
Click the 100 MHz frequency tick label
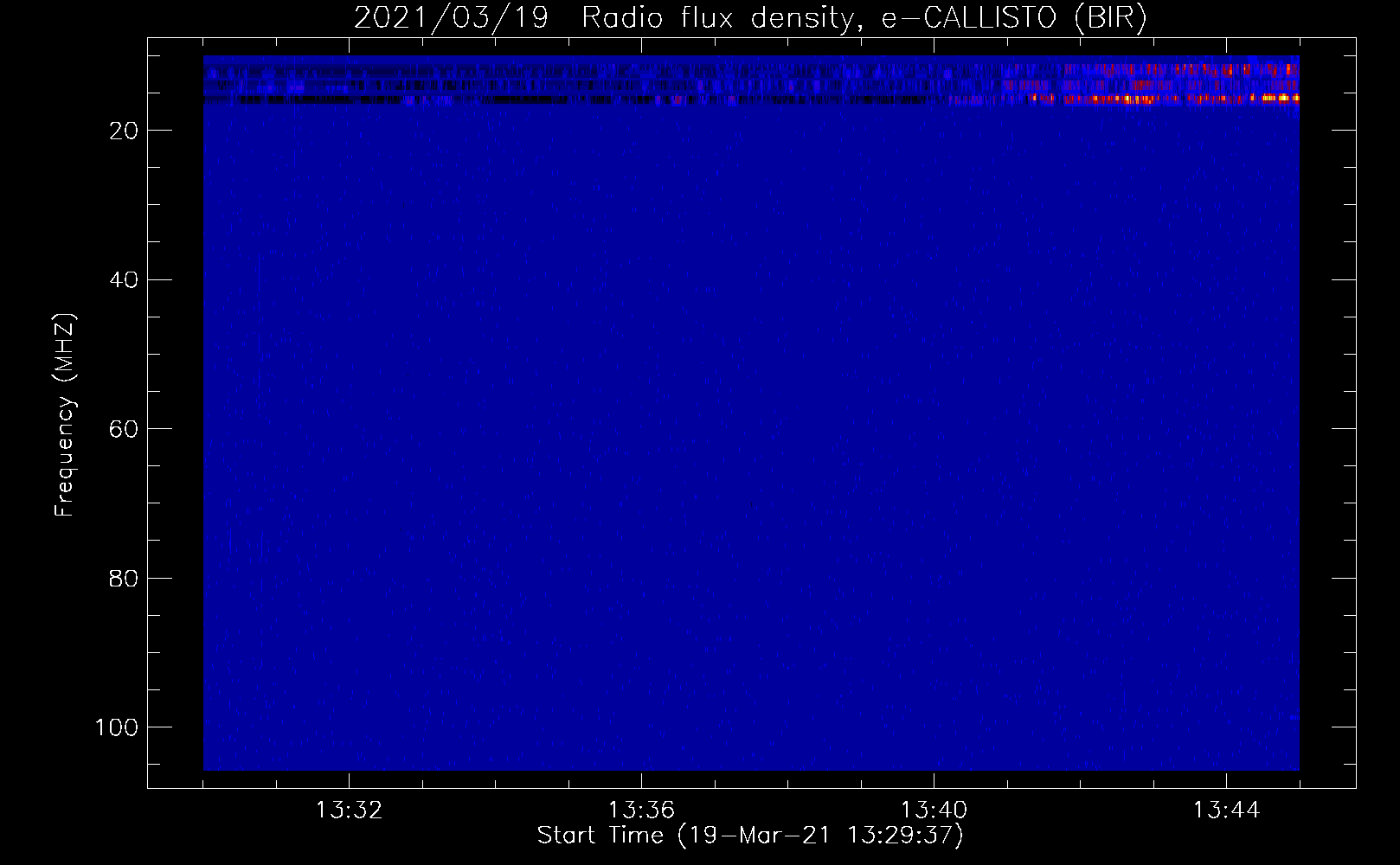(117, 727)
